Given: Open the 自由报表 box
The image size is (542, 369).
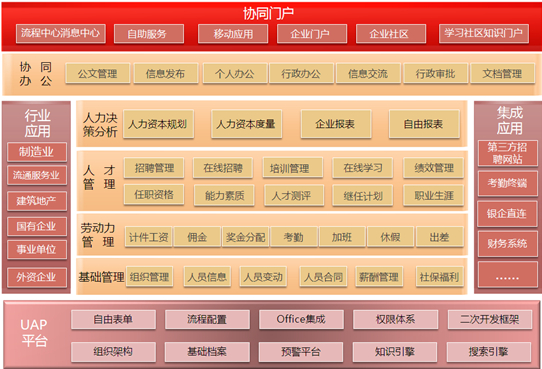Looking at the screenshot, I should (424, 124).
